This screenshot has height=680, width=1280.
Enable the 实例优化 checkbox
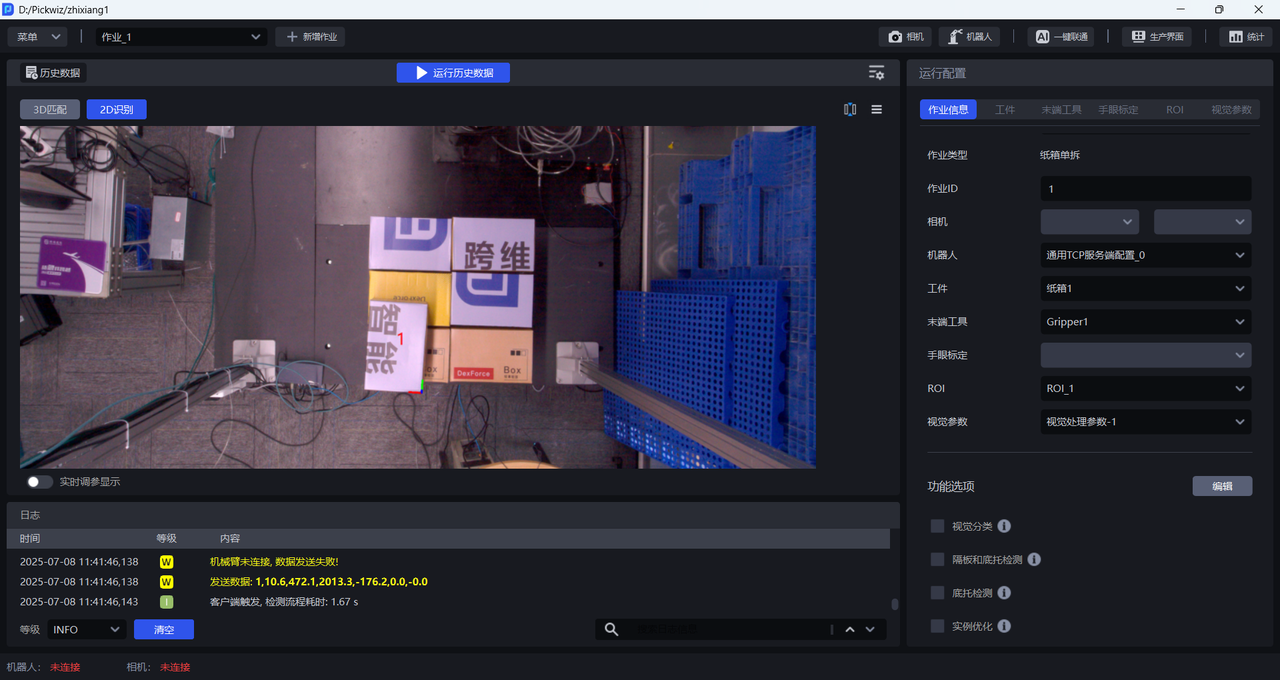click(937, 626)
